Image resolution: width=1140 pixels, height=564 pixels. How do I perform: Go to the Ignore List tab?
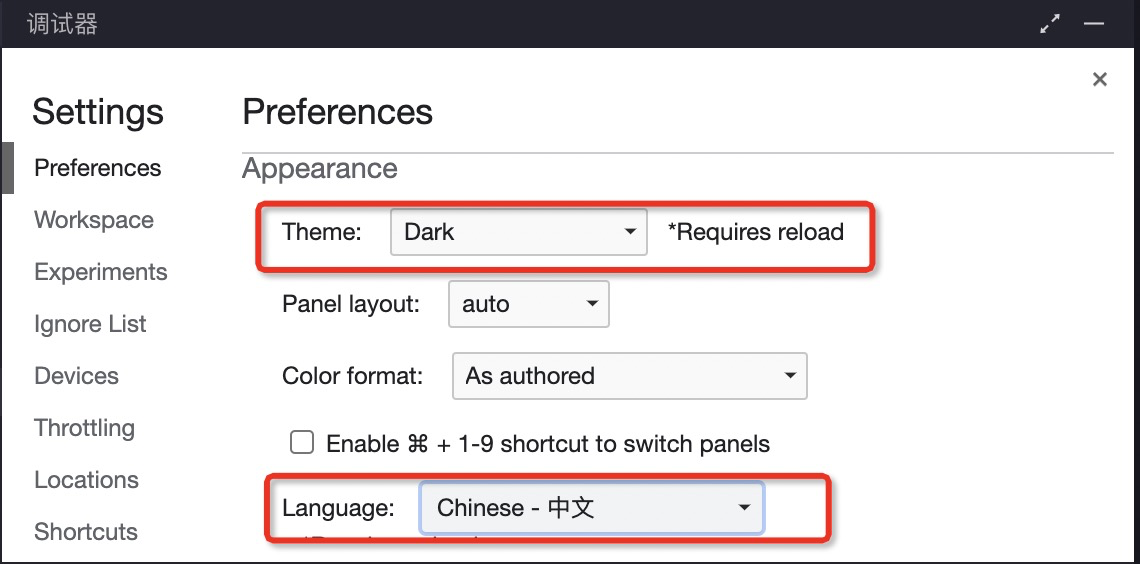pyautogui.click(x=90, y=324)
